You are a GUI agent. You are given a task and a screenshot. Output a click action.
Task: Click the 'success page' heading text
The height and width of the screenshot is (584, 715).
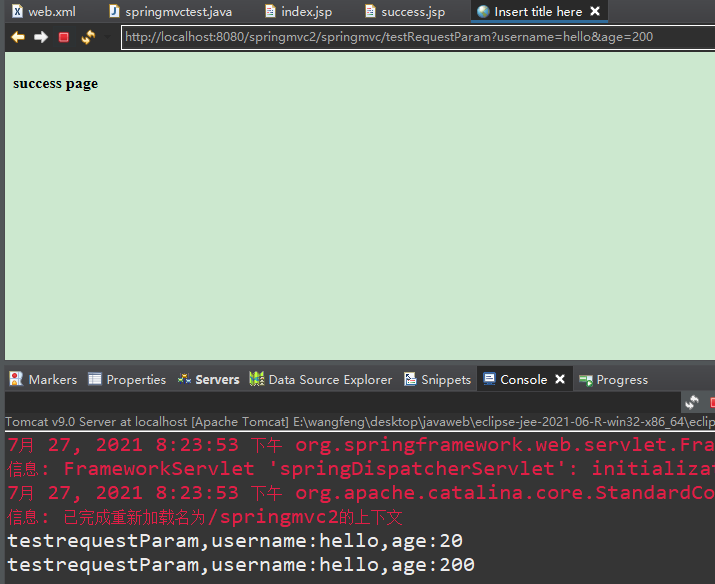(x=55, y=84)
